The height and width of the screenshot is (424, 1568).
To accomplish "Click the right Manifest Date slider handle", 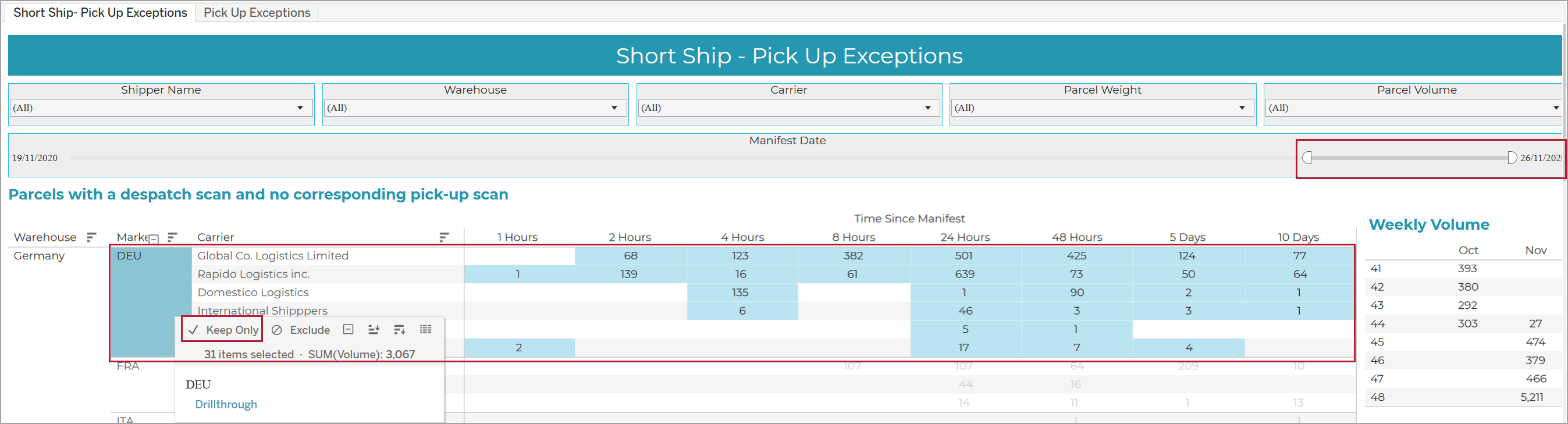I will tap(1512, 158).
